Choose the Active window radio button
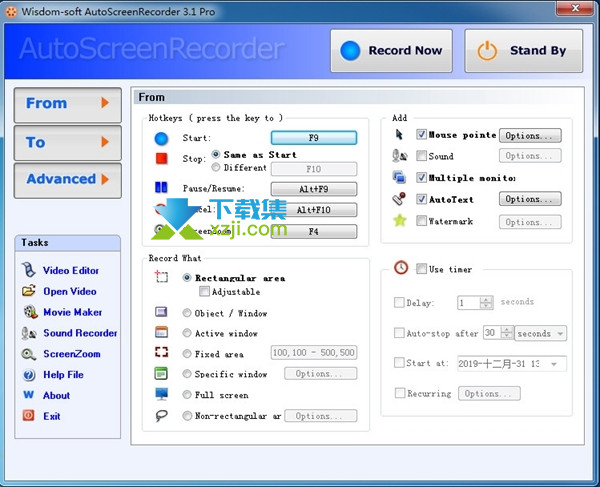The height and width of the screenshot is (487, 600). (187, 333)
